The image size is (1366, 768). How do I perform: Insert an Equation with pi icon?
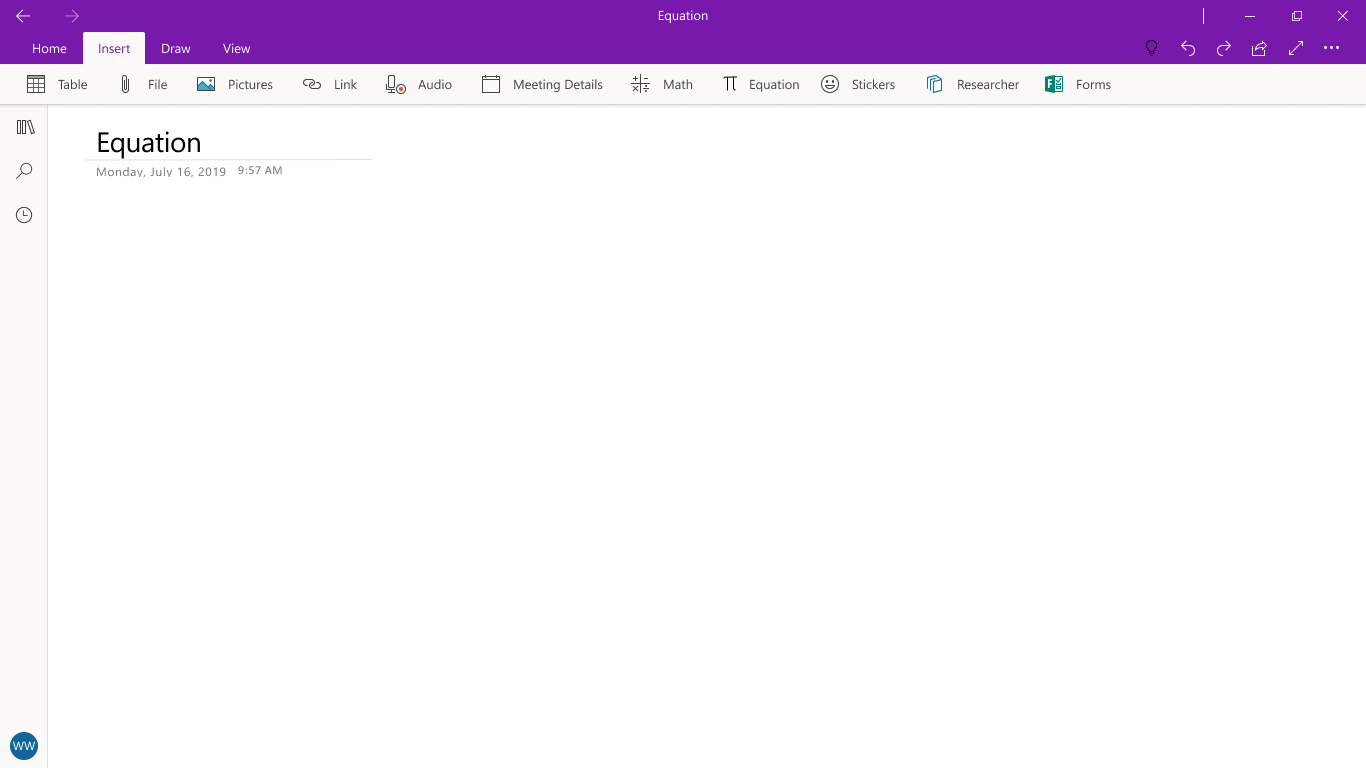[x=761, y=85]
